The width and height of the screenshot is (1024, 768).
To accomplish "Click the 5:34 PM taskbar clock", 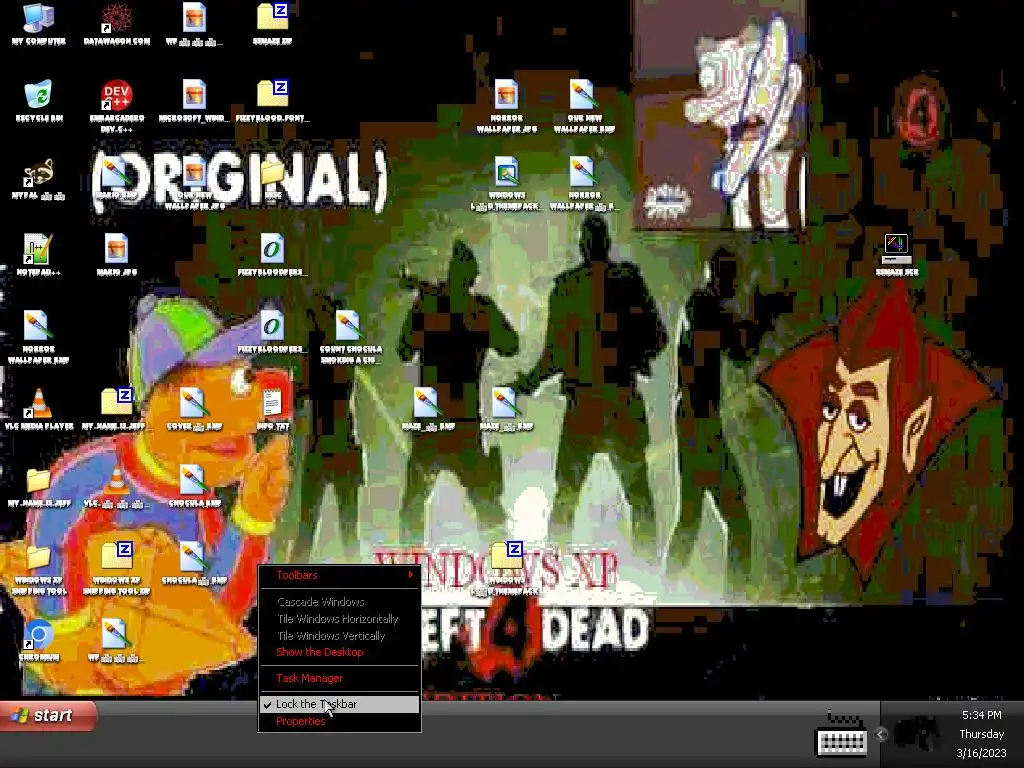I will pyautogui.click(x=981, y=715).
